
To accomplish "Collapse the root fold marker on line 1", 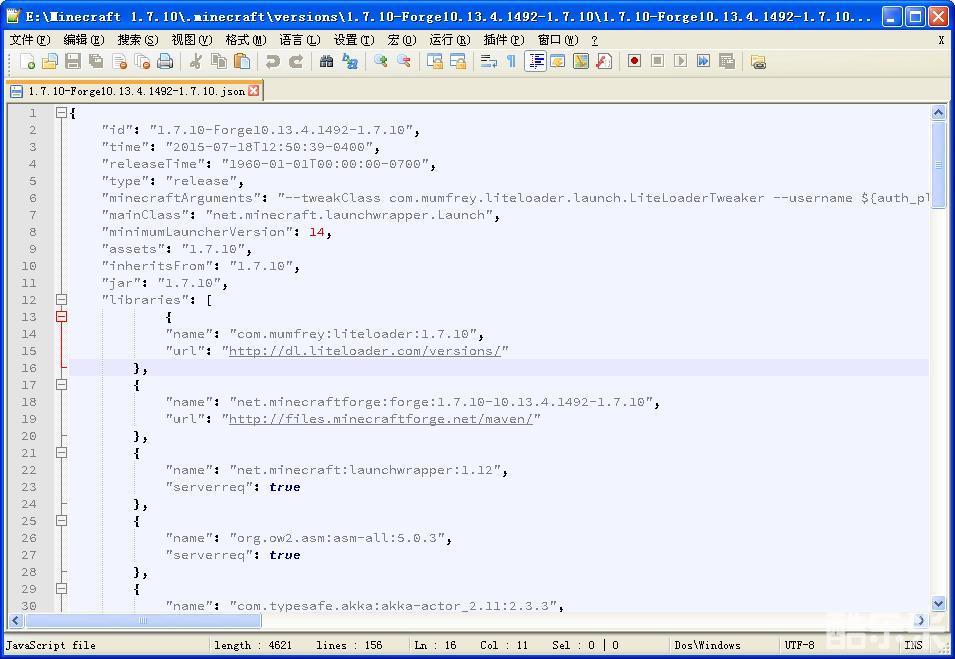I will [x=61, y=112].
